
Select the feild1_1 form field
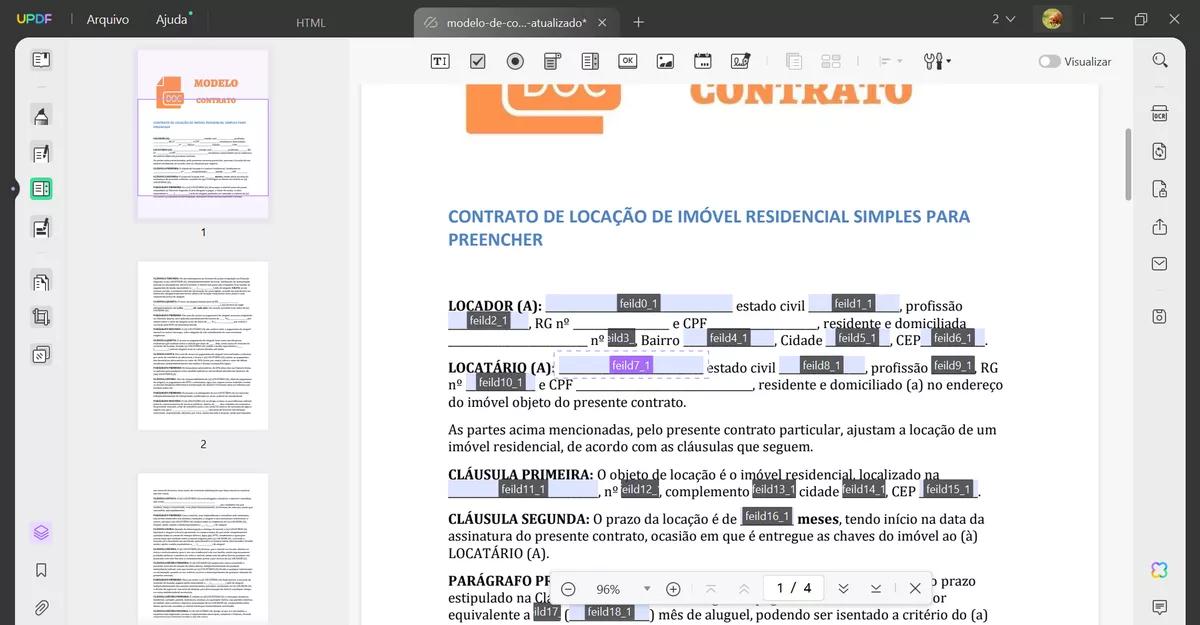tap(854, 304)
